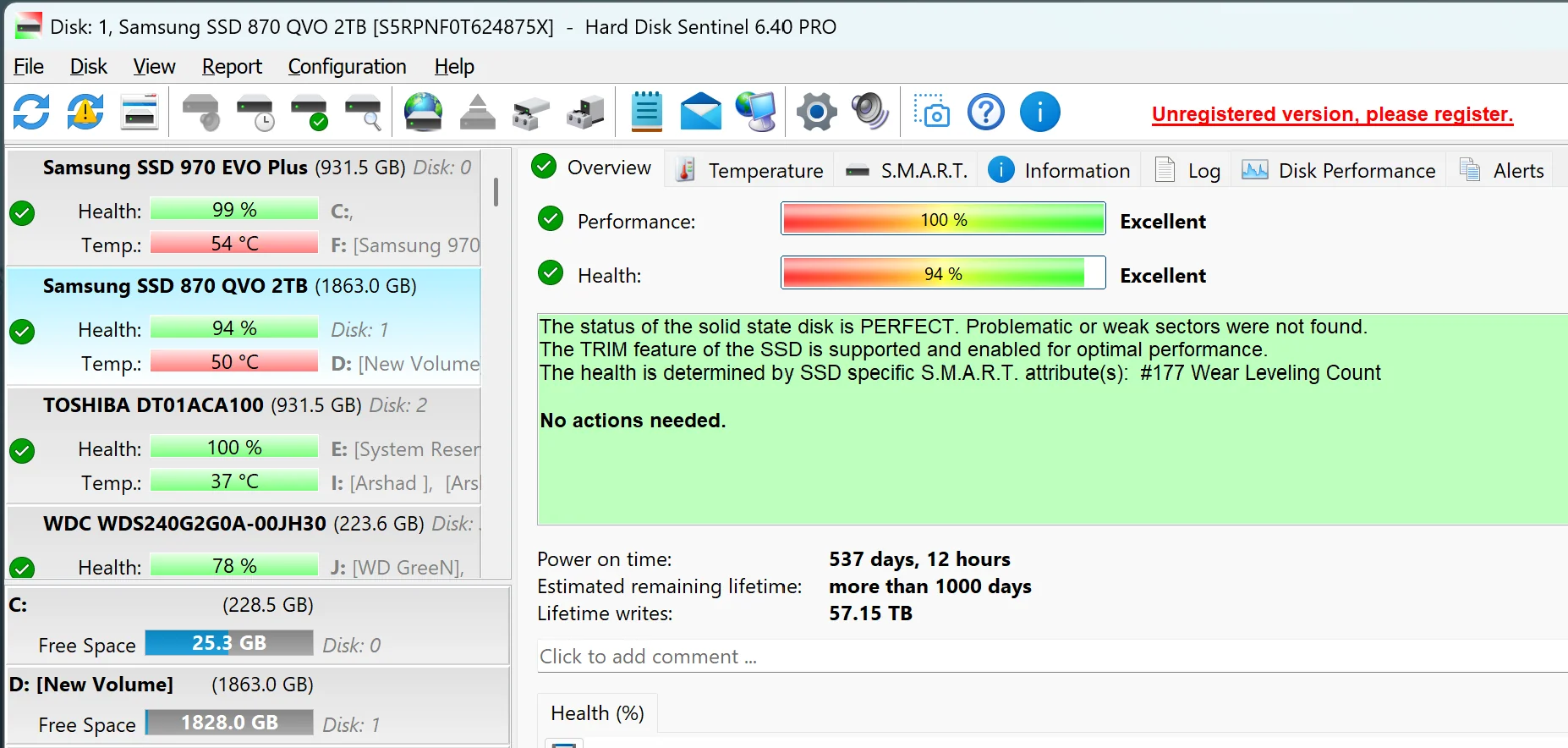Open the File menu

[x=29, y=66]
